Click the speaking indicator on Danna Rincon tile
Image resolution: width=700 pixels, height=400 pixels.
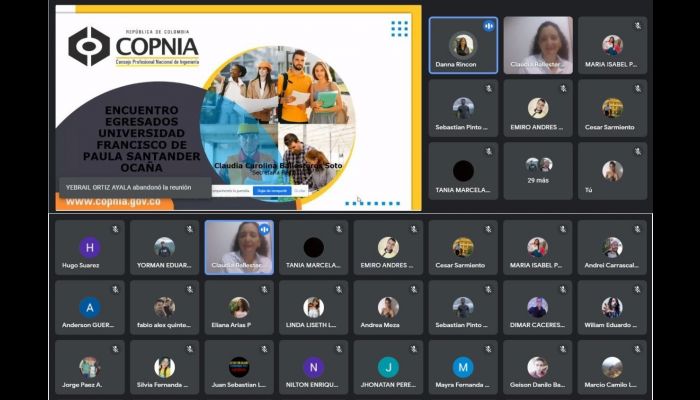488,26
